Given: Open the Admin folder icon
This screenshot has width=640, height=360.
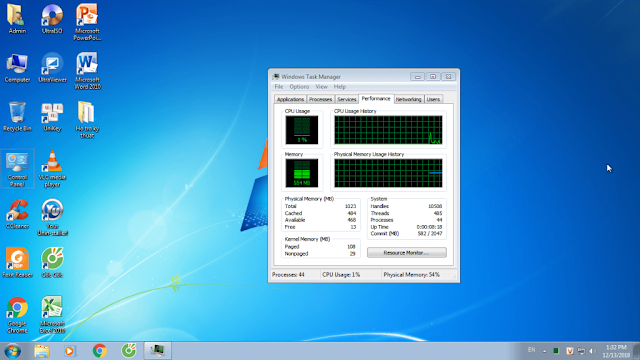Looking at the screenshot, I should [x=17, y=19].
